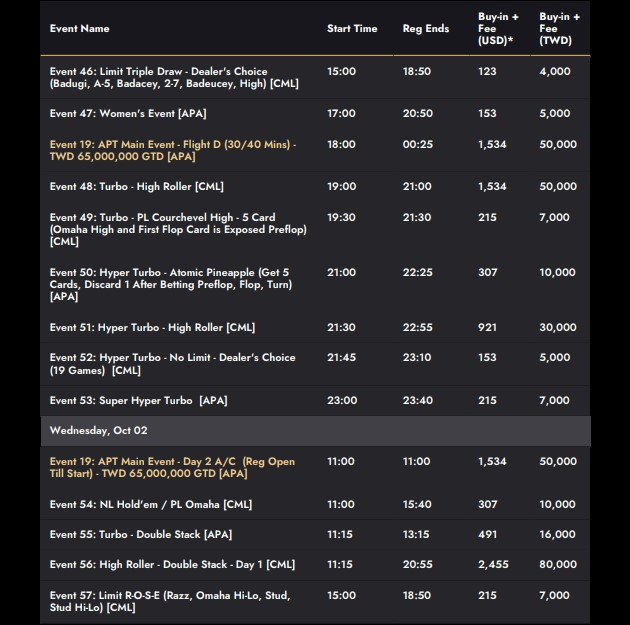Click the Event Name column header
This screenshot has height=625, width=630.
point(80,29)
